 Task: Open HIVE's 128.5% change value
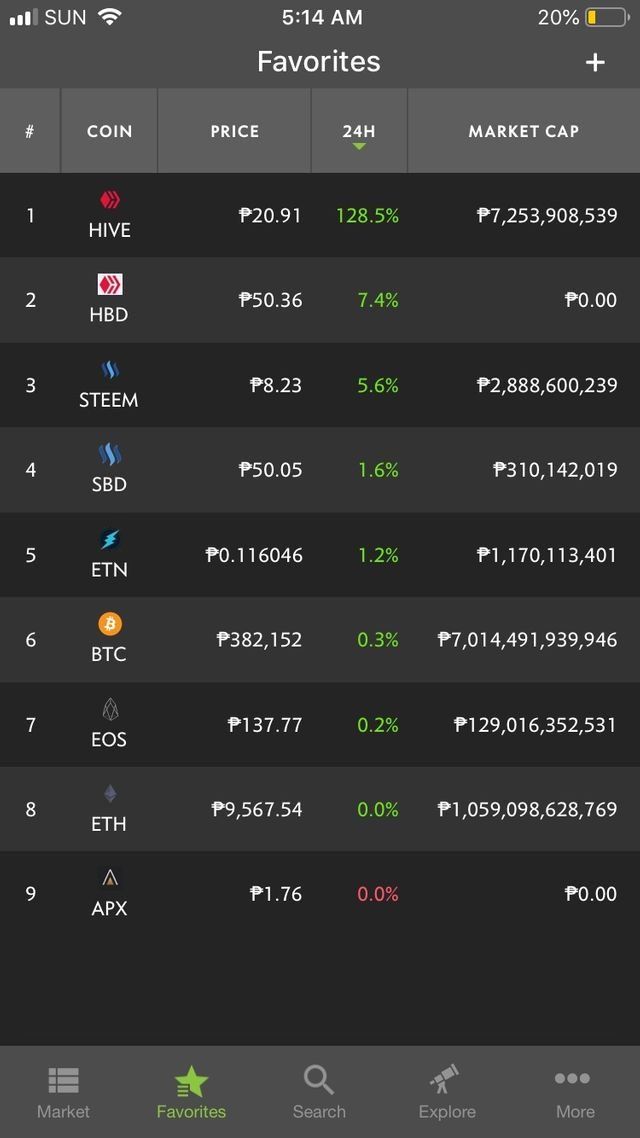coord(367,216)
